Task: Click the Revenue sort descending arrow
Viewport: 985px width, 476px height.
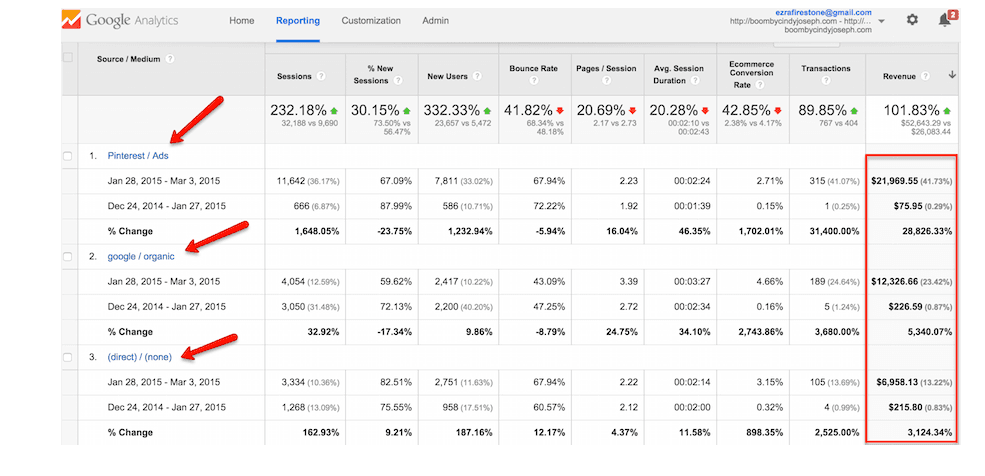Action: tap(952, 75)
